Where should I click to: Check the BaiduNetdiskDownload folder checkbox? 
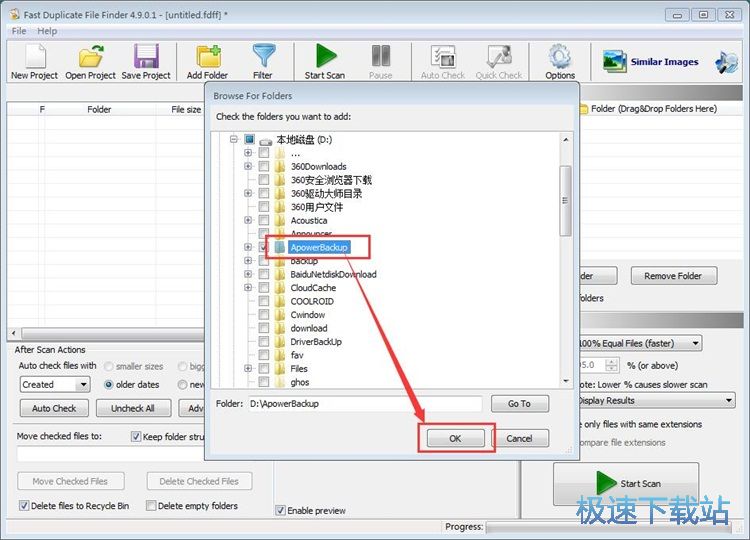(264, 274)
